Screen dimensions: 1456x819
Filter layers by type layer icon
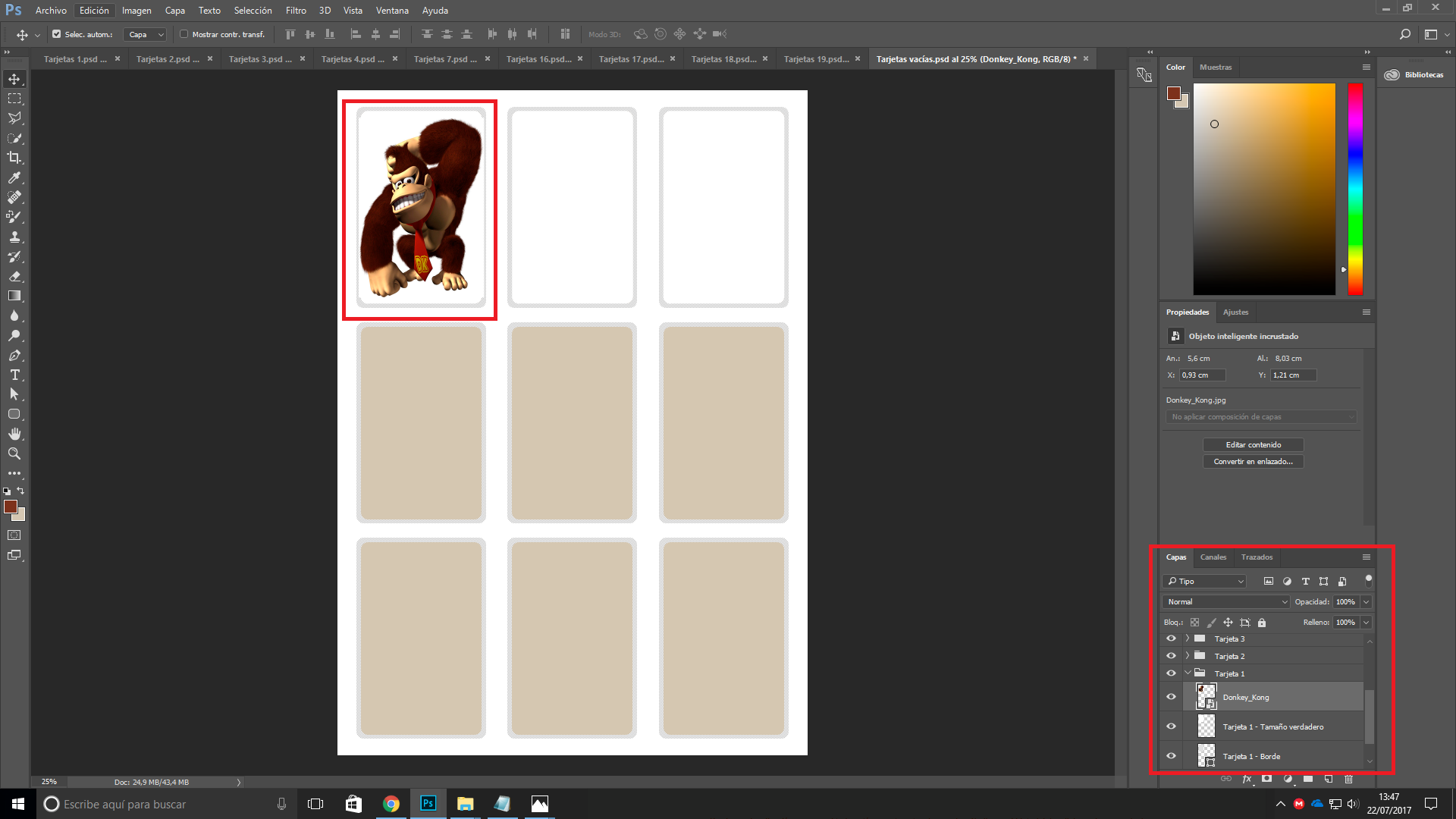pos(1305,582)
